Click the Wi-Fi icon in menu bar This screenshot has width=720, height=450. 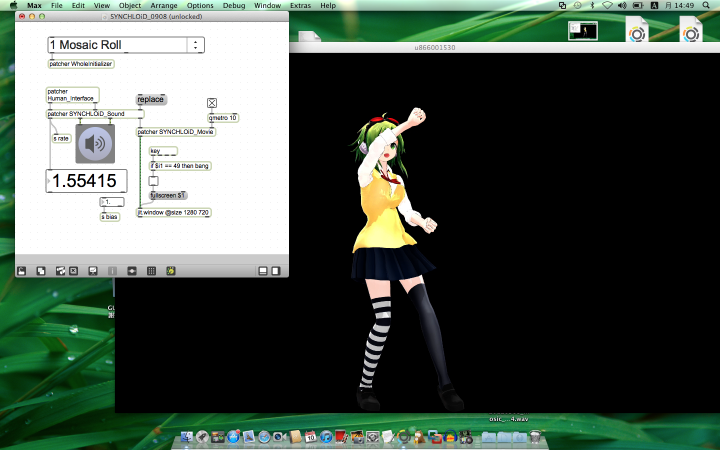pyautogui.click(x=607, y=6)
